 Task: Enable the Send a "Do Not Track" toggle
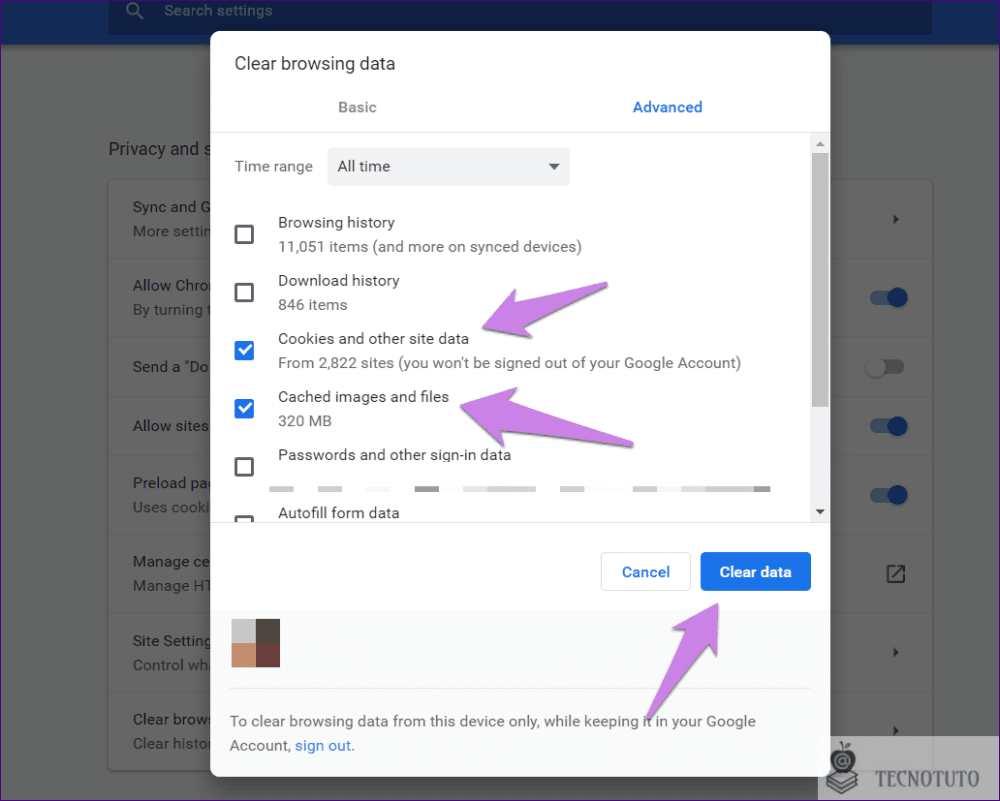coord(885,367)
